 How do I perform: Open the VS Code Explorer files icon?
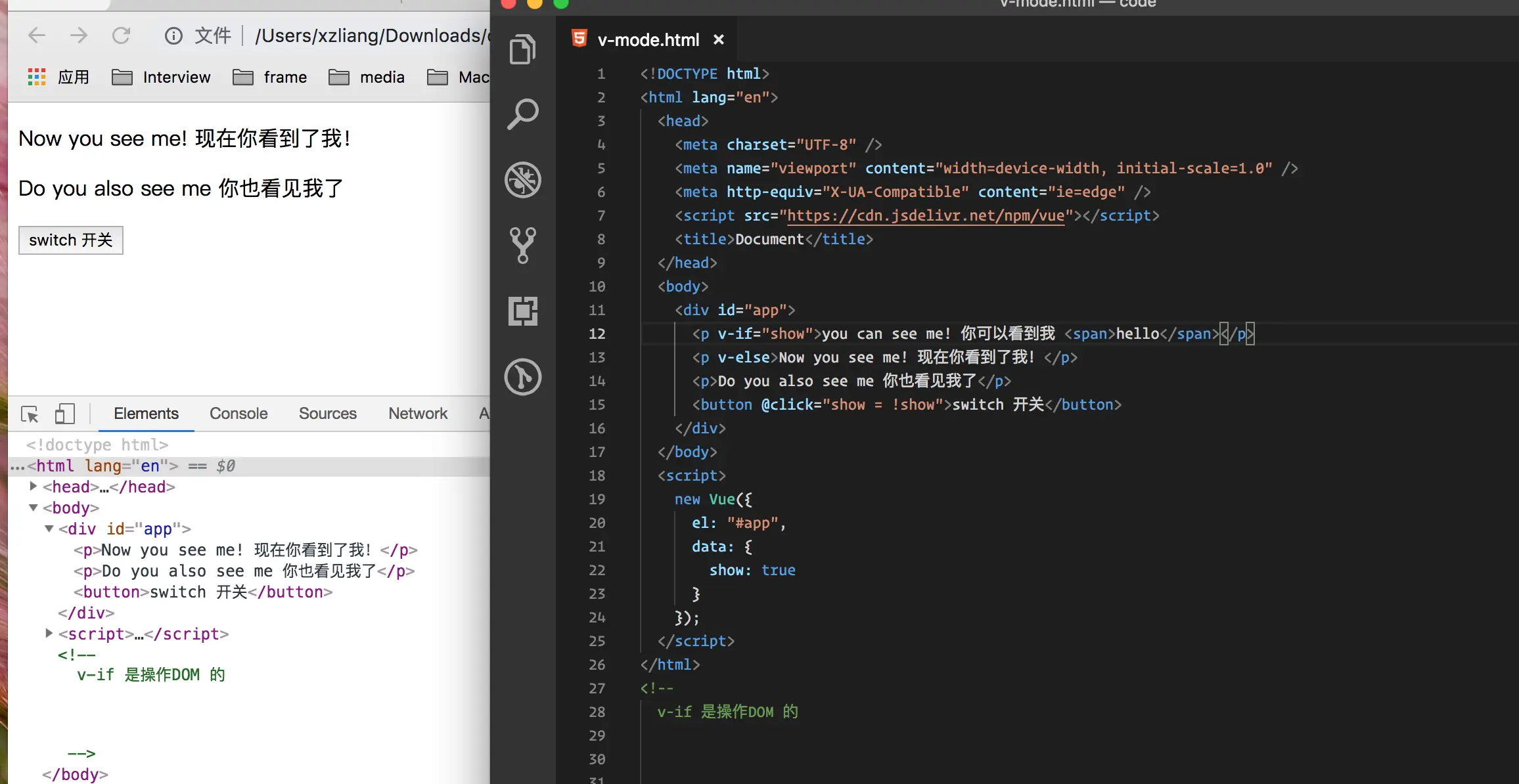pos(522,49)
